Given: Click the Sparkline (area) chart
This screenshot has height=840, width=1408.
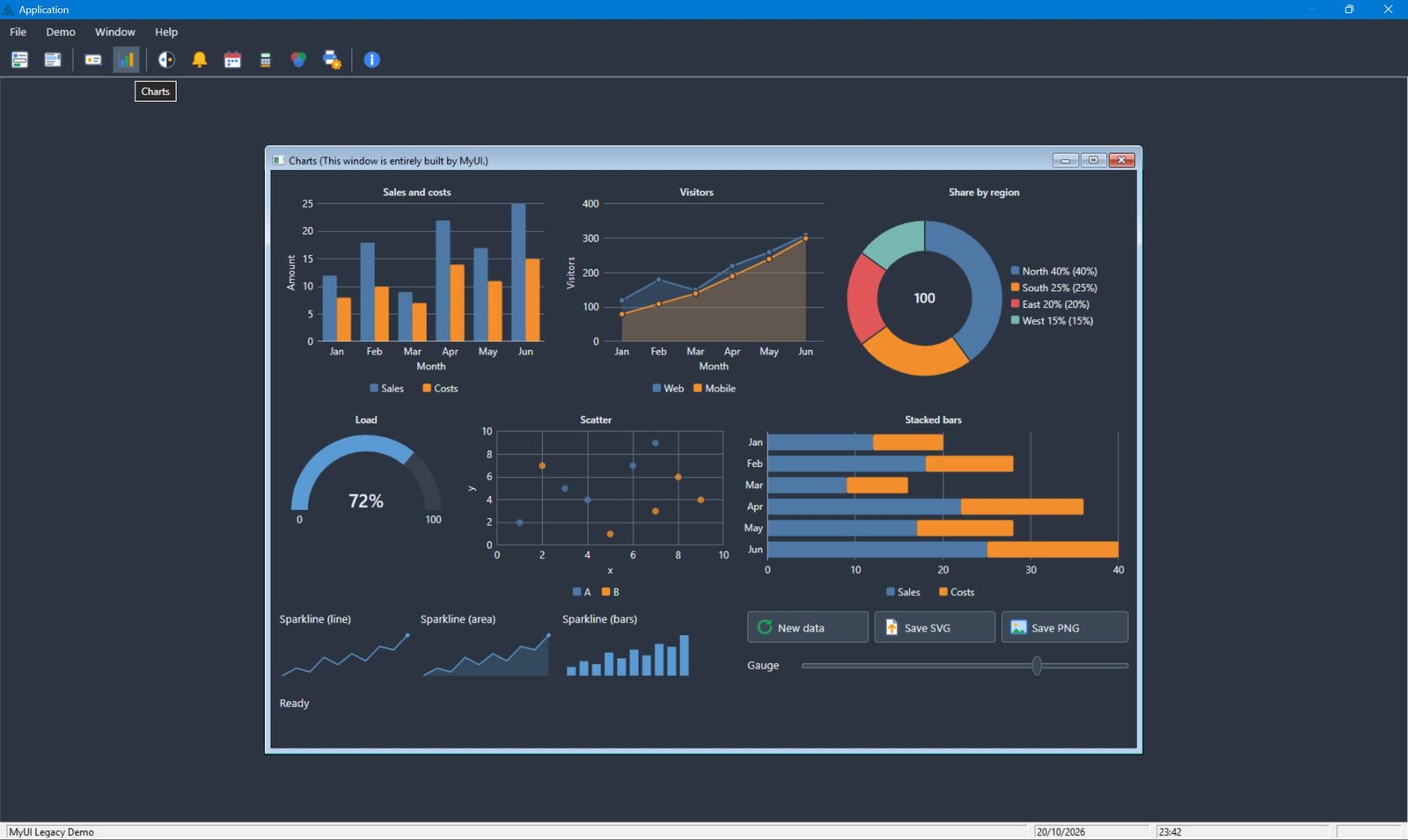Looking at the screenshot, I should click(x=487, y=654).
